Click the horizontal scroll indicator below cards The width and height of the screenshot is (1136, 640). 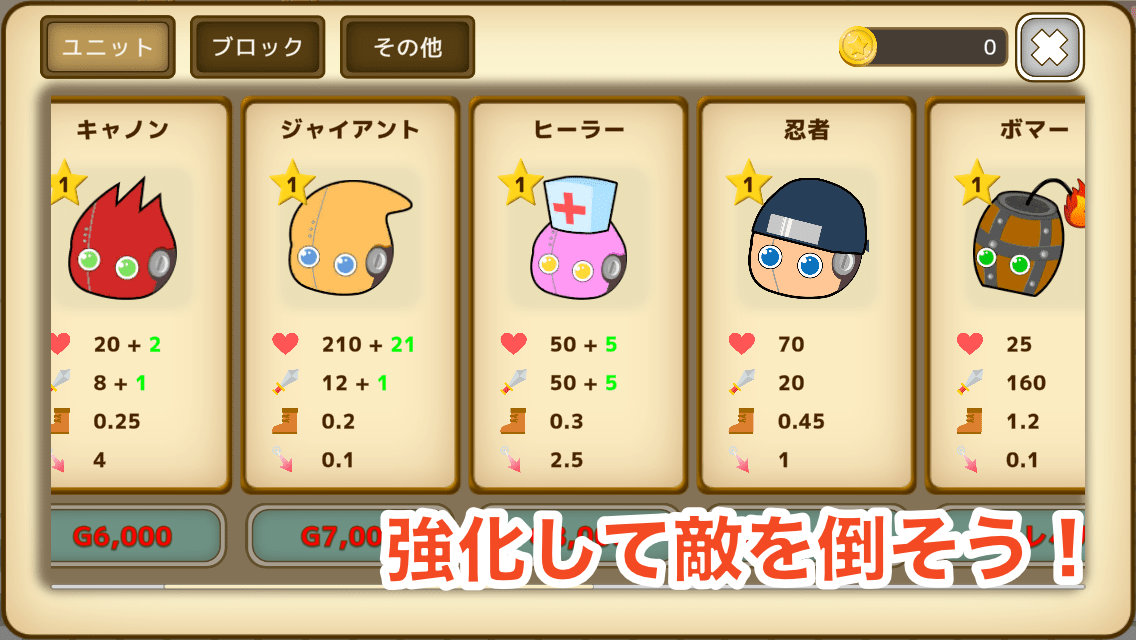point(568,586)
